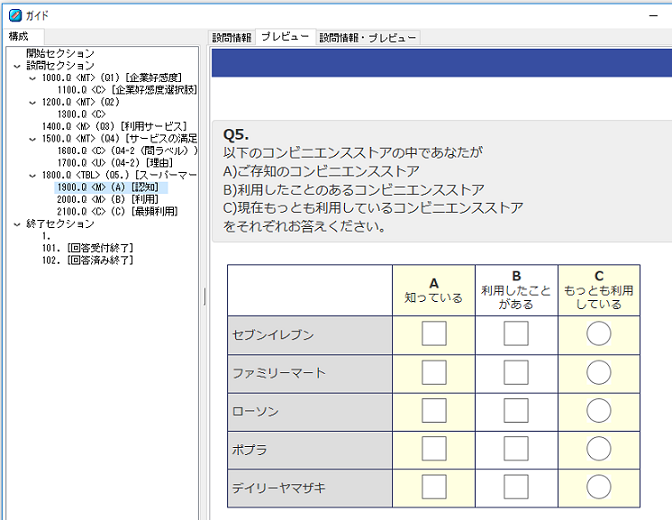This screenshot has height=520, width=672.
Task: Click the ファミリーマート row label
Action: 310,373
